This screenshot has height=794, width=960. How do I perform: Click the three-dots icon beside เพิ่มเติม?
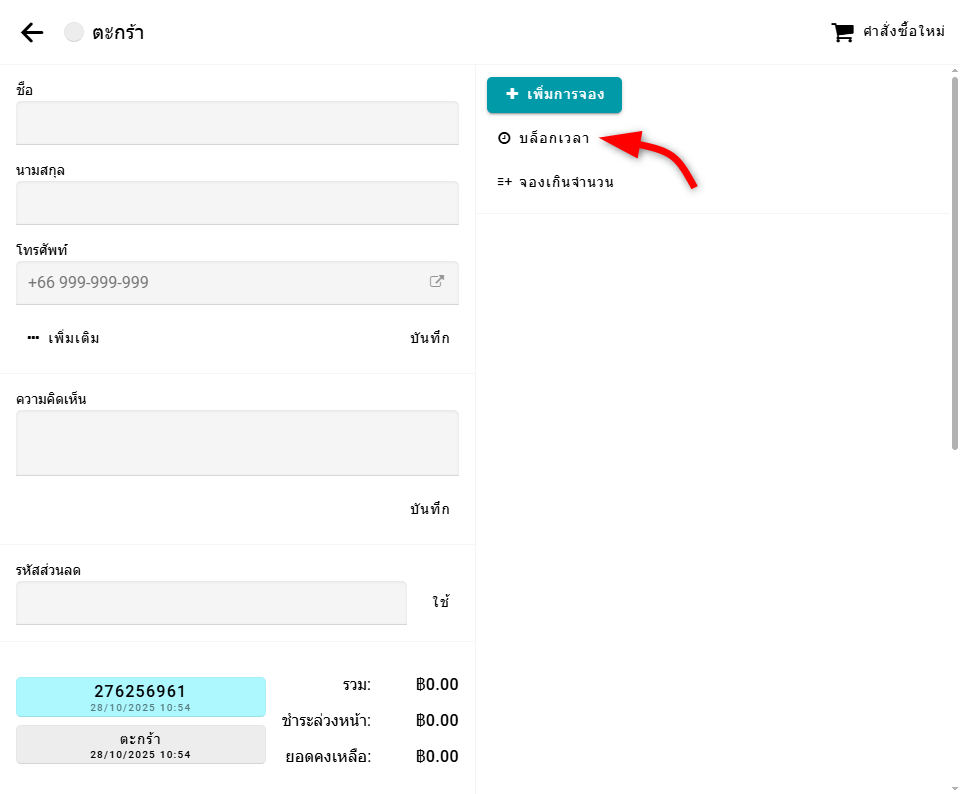pos(33,338)
